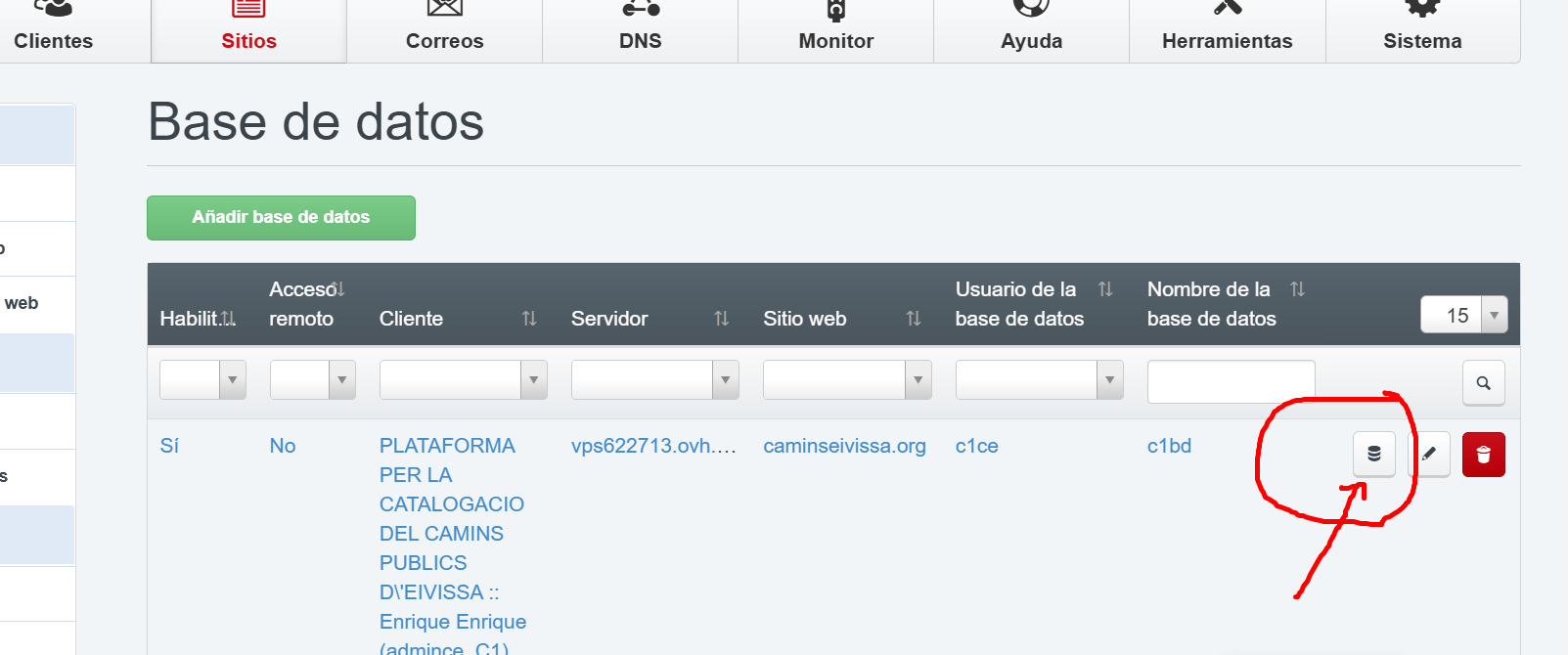Open the Sitio web filter dropdown
Viewport: 1568px width, 655px height.
click(847, 380)
